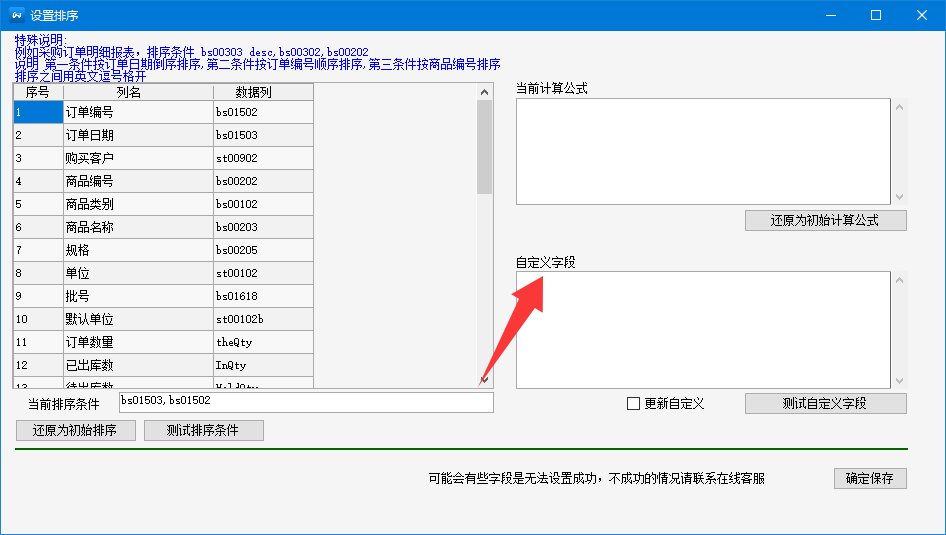The height and width of the screenshot is (535, 946).
Task: Click 还原为初始计算公式 button
Action: pyautogui.click(x=825, y=221)
